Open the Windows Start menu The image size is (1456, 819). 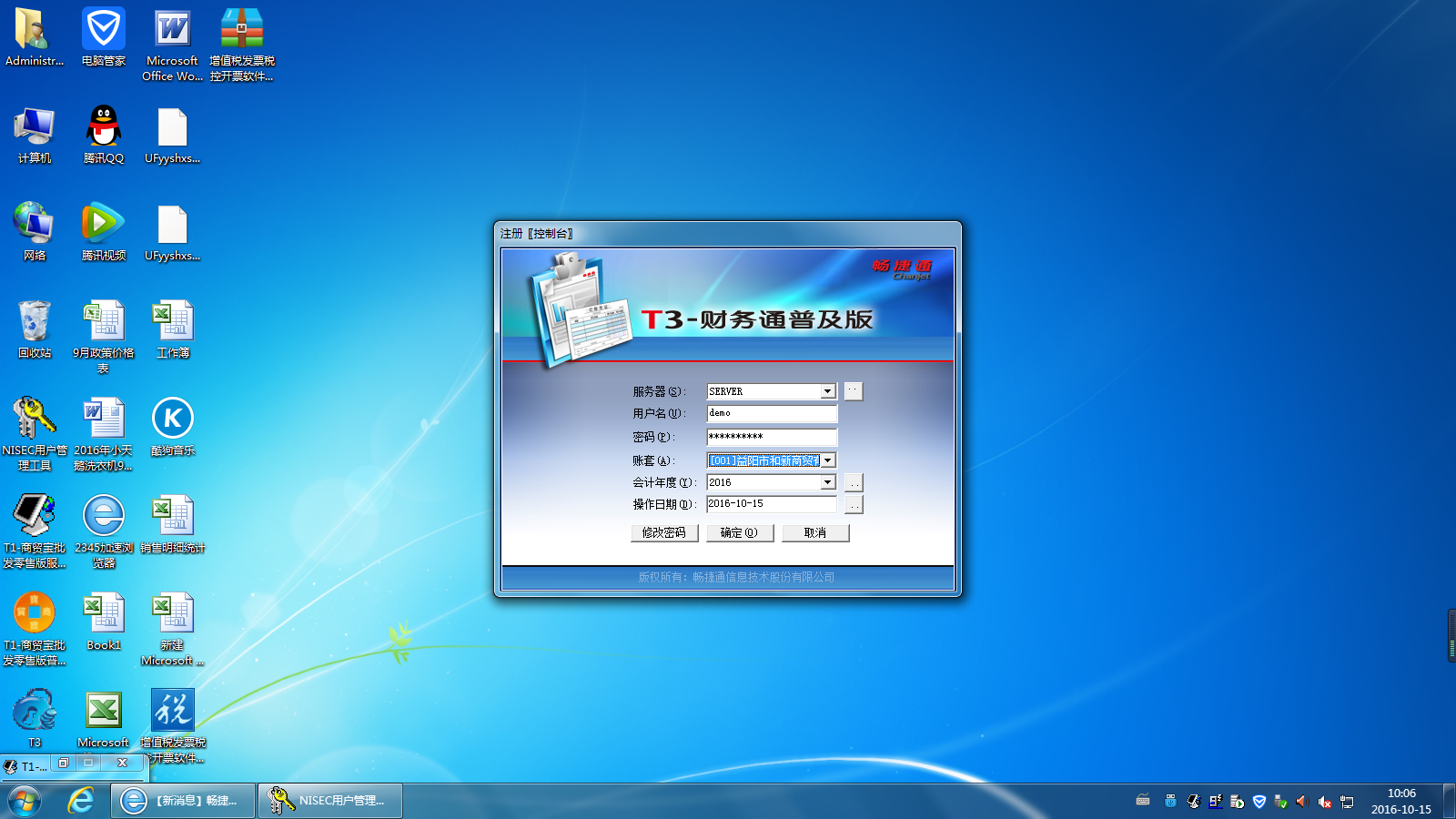25,801
